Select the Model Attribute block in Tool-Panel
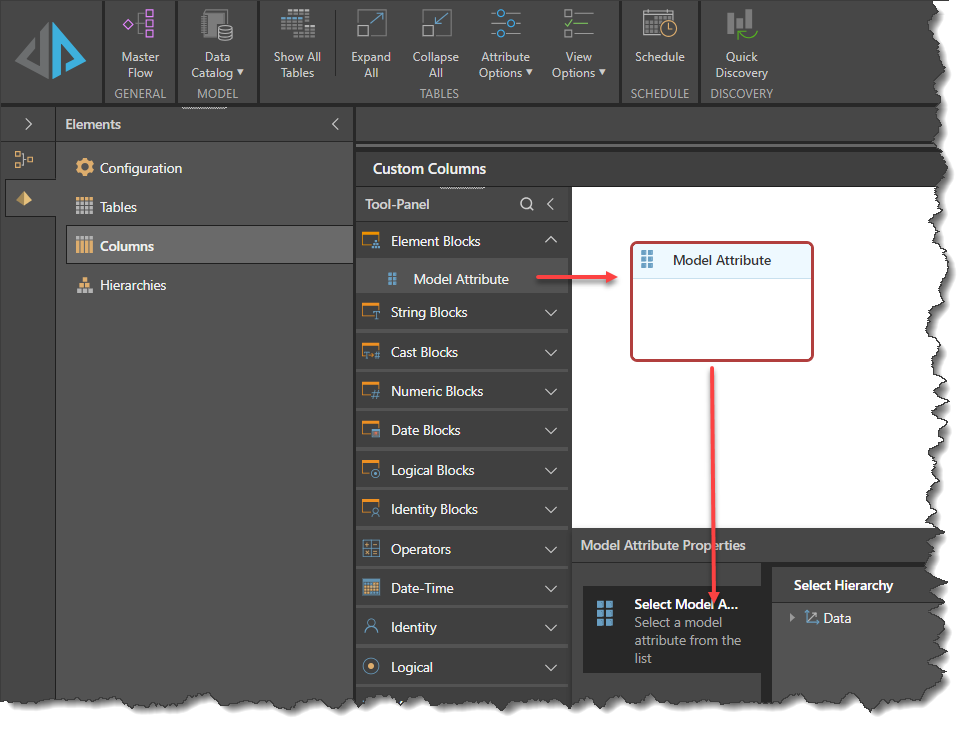Viewport: 971px width, 737px height. [x=460, y=279]
